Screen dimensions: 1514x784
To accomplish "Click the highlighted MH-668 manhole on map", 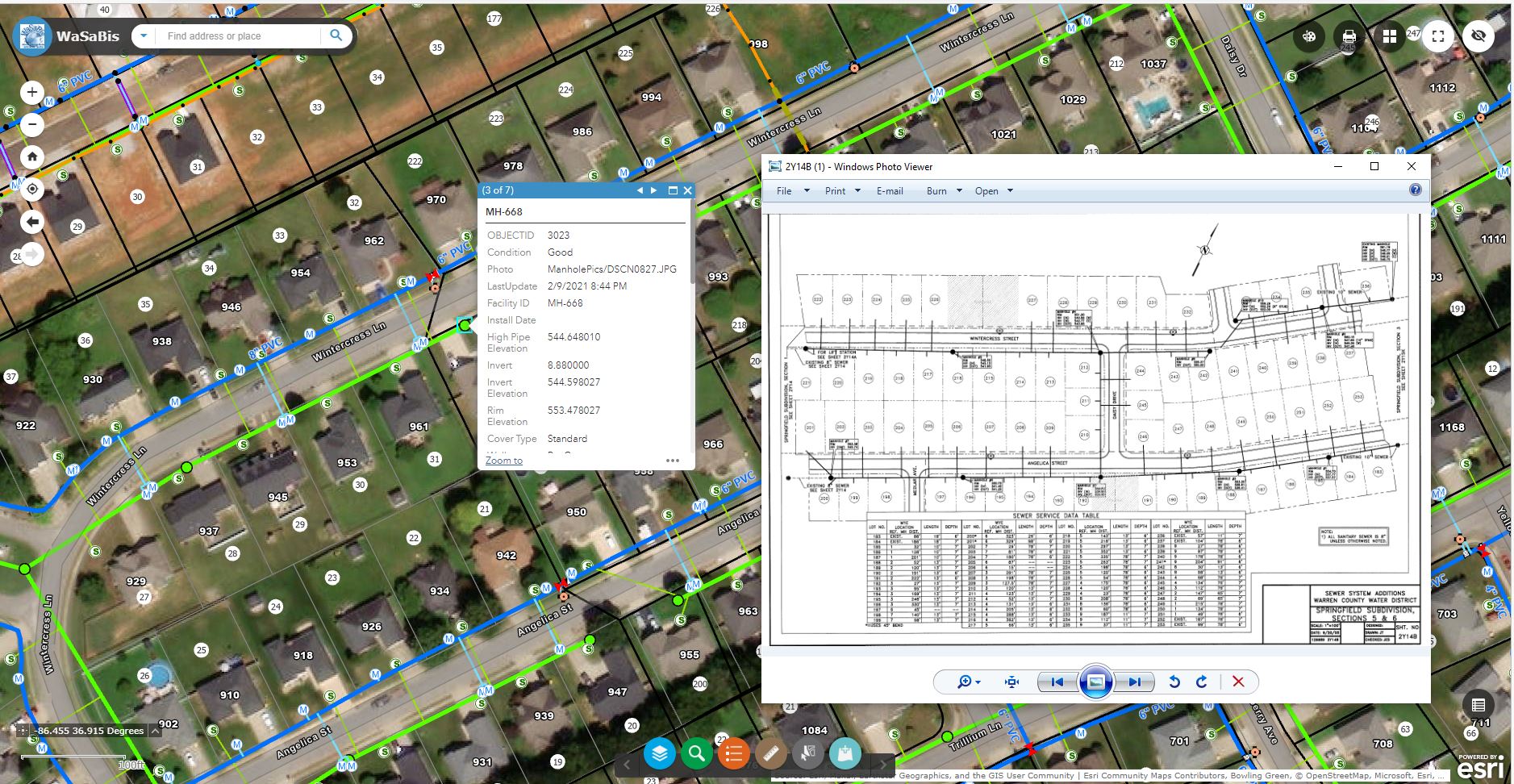I will (465, 325).
